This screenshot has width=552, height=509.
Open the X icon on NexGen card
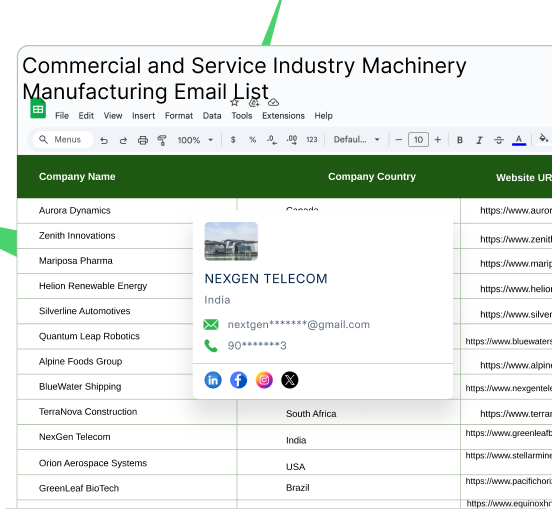[290, 380]
